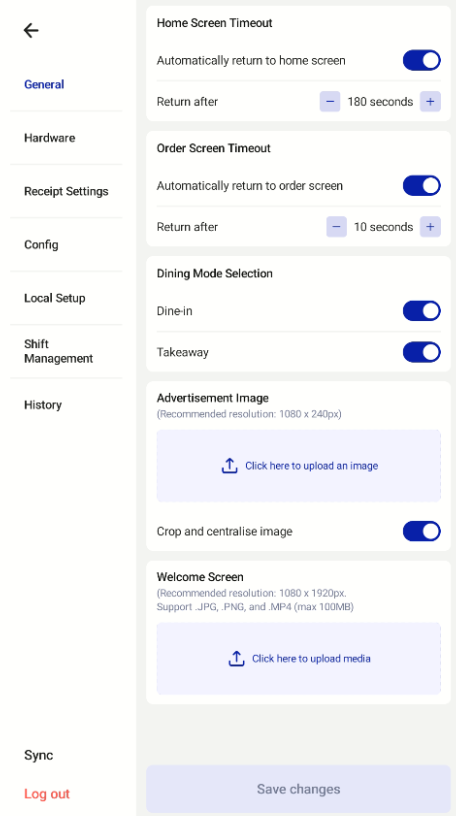
Task: Go to Shift Management
Action: 58,351
